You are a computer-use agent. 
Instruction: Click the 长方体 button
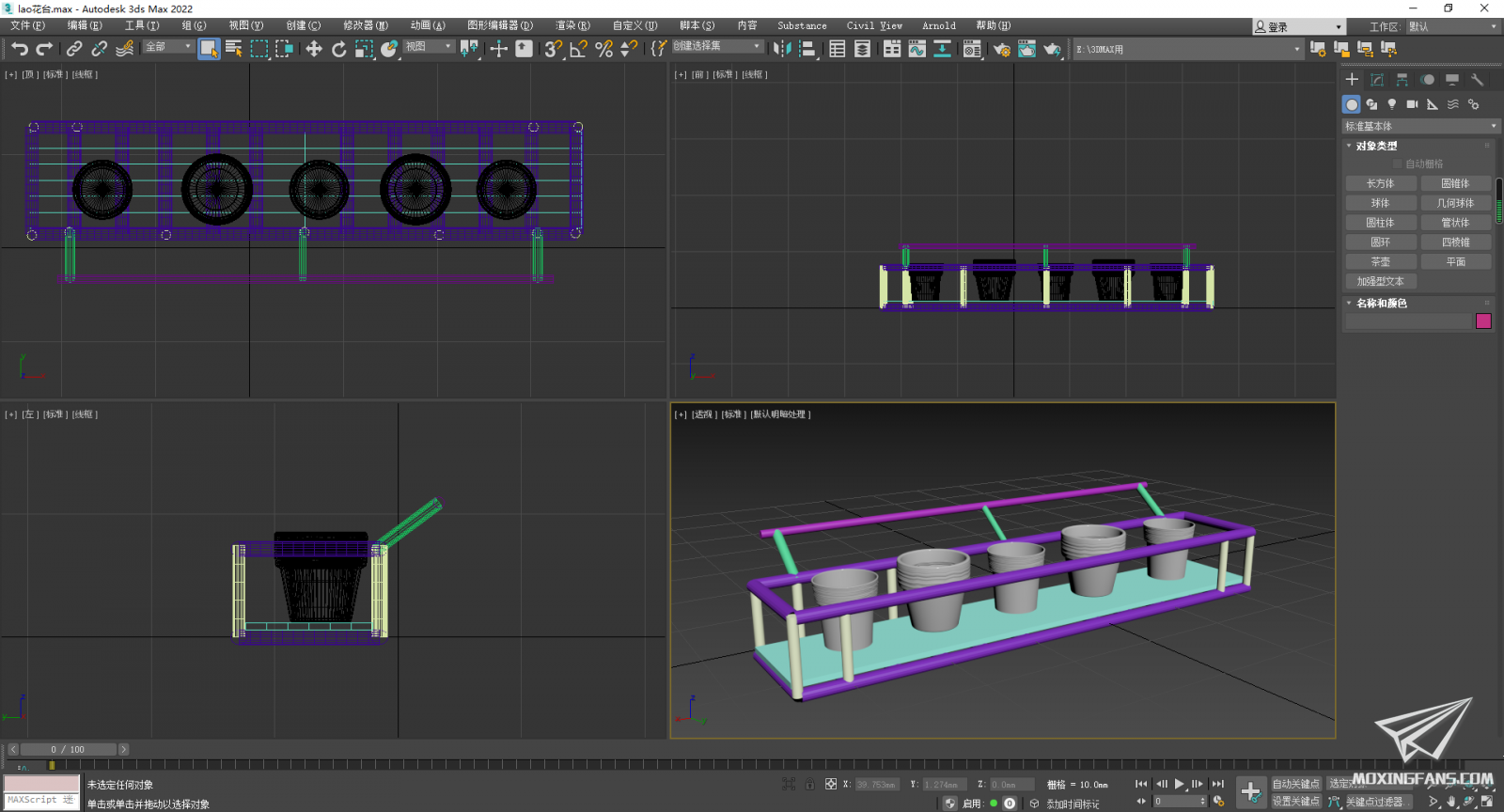tap(1380, 183)
